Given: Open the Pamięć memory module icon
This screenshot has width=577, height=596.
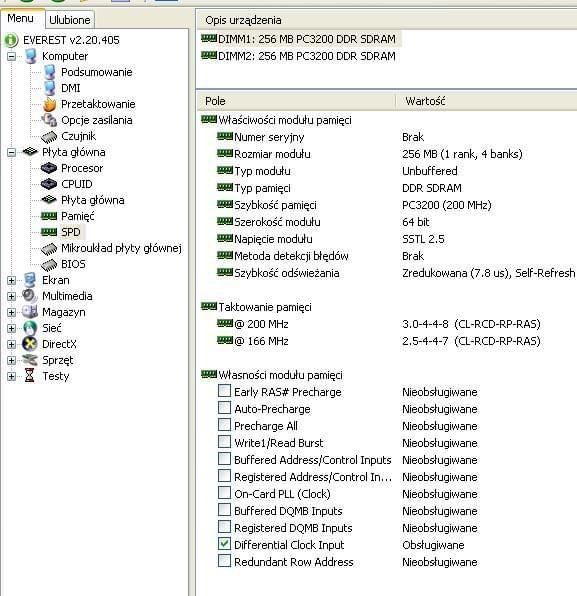Looking at the screenshot, I should coord(49,216).
